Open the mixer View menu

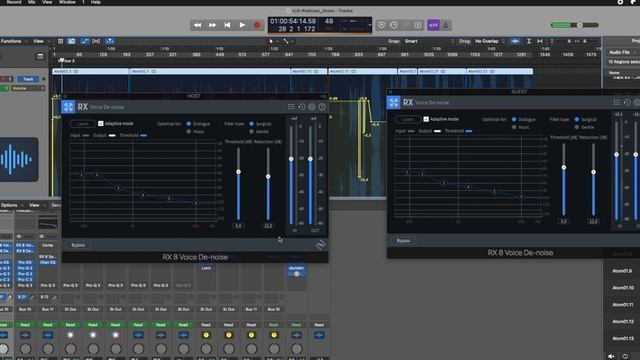coord(36,205)
